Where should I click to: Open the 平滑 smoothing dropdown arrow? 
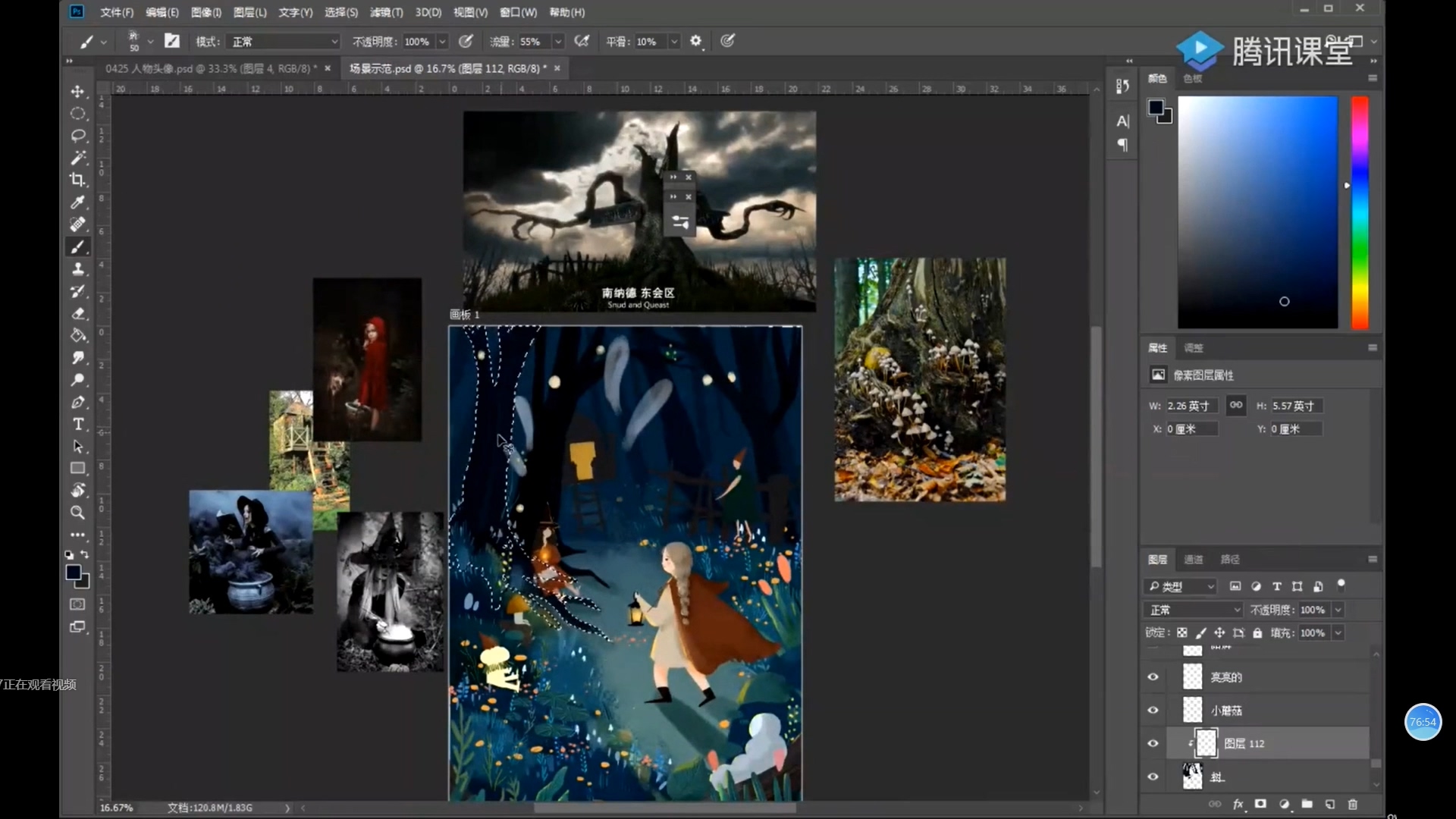point(674,42)
